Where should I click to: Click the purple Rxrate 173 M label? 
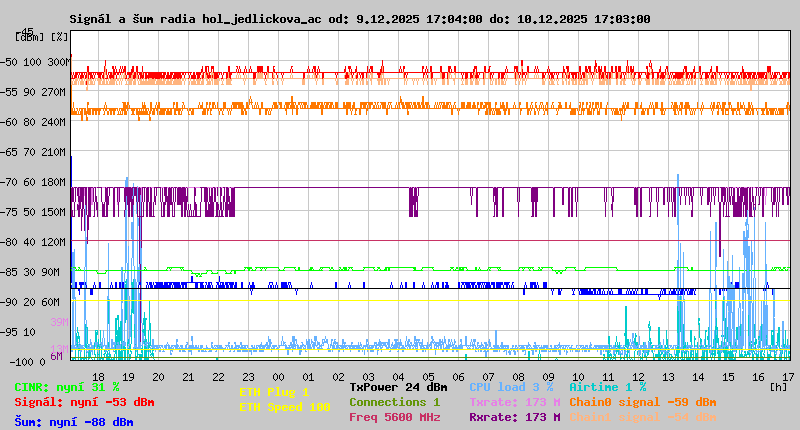pyautogui.click(x=514, y=418)
